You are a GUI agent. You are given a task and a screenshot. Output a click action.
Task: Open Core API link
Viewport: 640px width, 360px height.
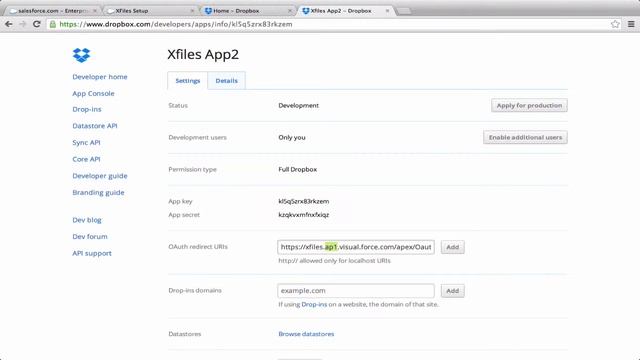[86, 159]
